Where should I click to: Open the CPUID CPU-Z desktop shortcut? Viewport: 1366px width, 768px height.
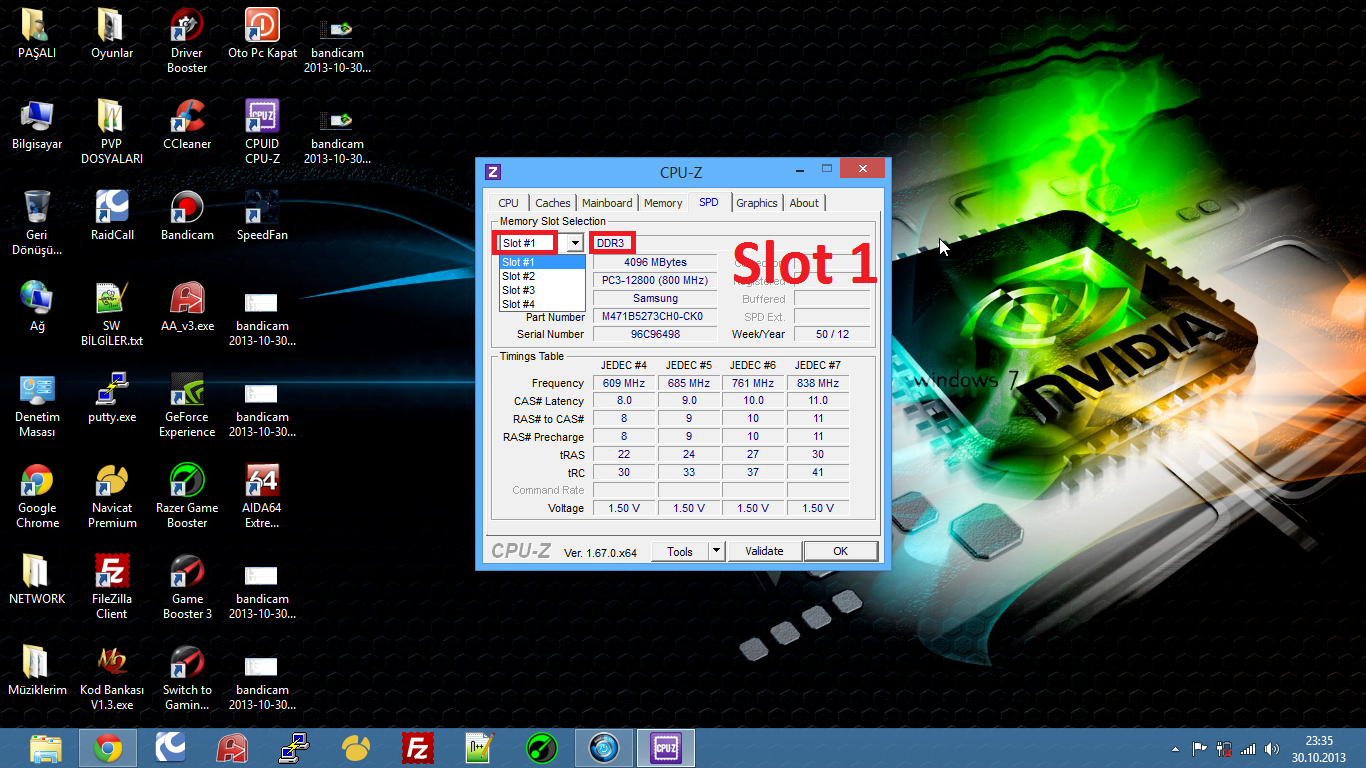coord(262,131)
